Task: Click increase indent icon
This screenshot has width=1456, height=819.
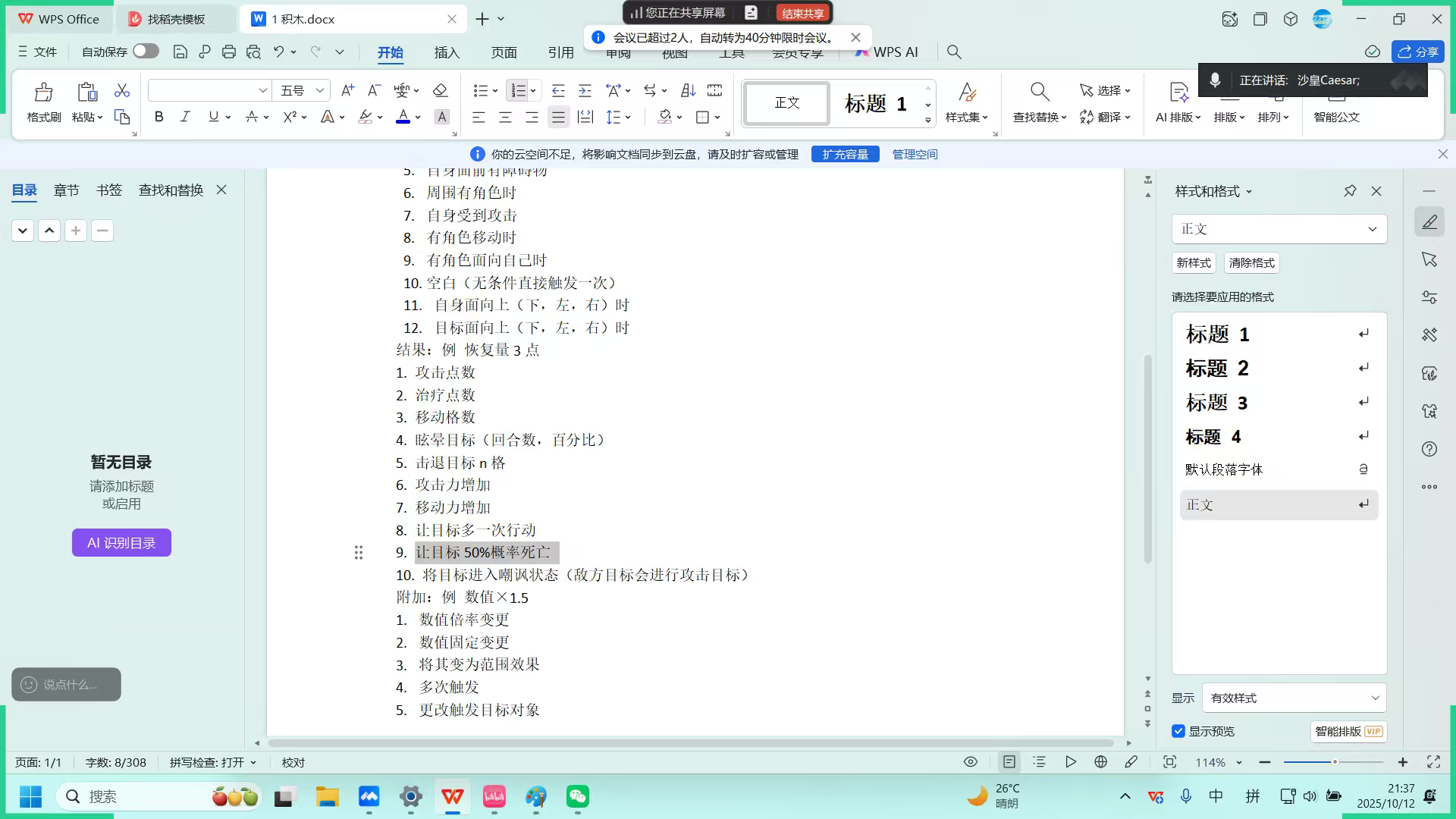Action: tap(585, 91)
